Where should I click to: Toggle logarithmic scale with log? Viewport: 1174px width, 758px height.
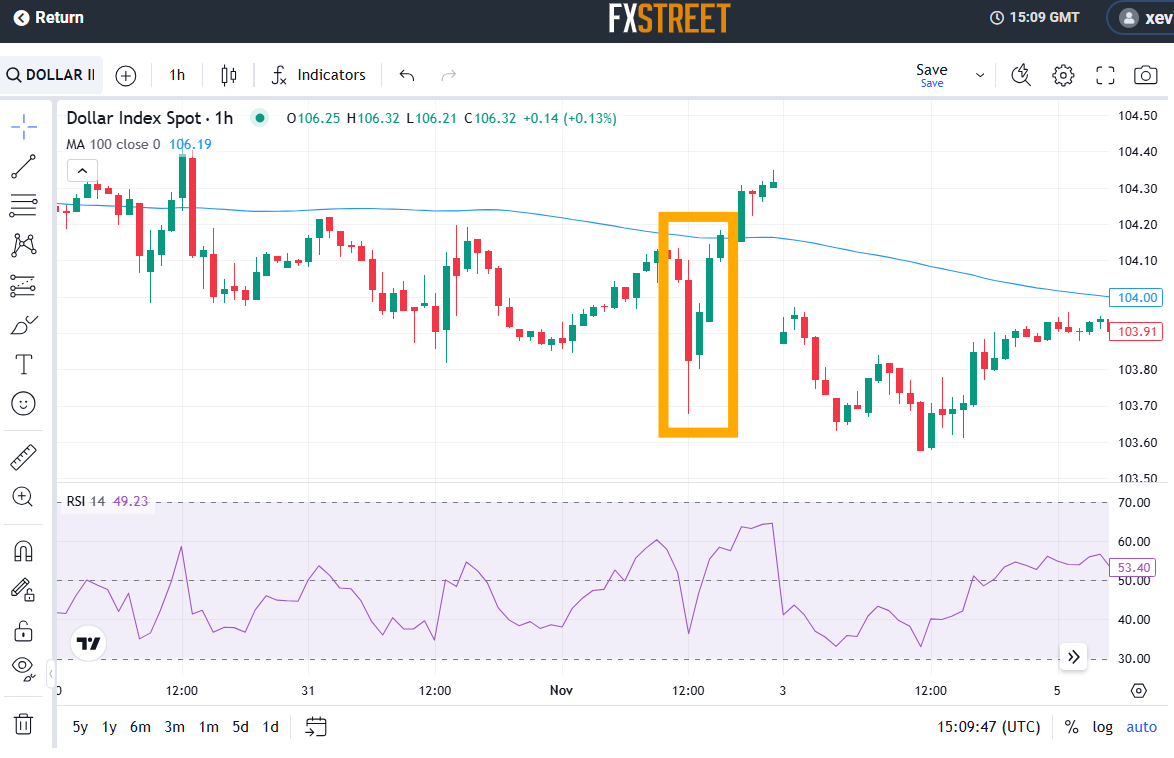pos(1102,727)
